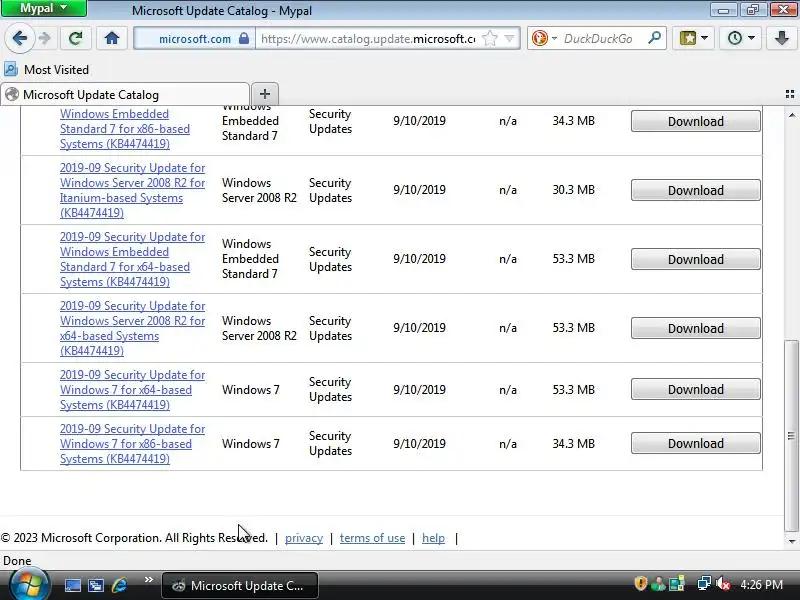The width and height of the screenshot is (800, 600).
Task: Open the help footer link
Action: (433, 538)
